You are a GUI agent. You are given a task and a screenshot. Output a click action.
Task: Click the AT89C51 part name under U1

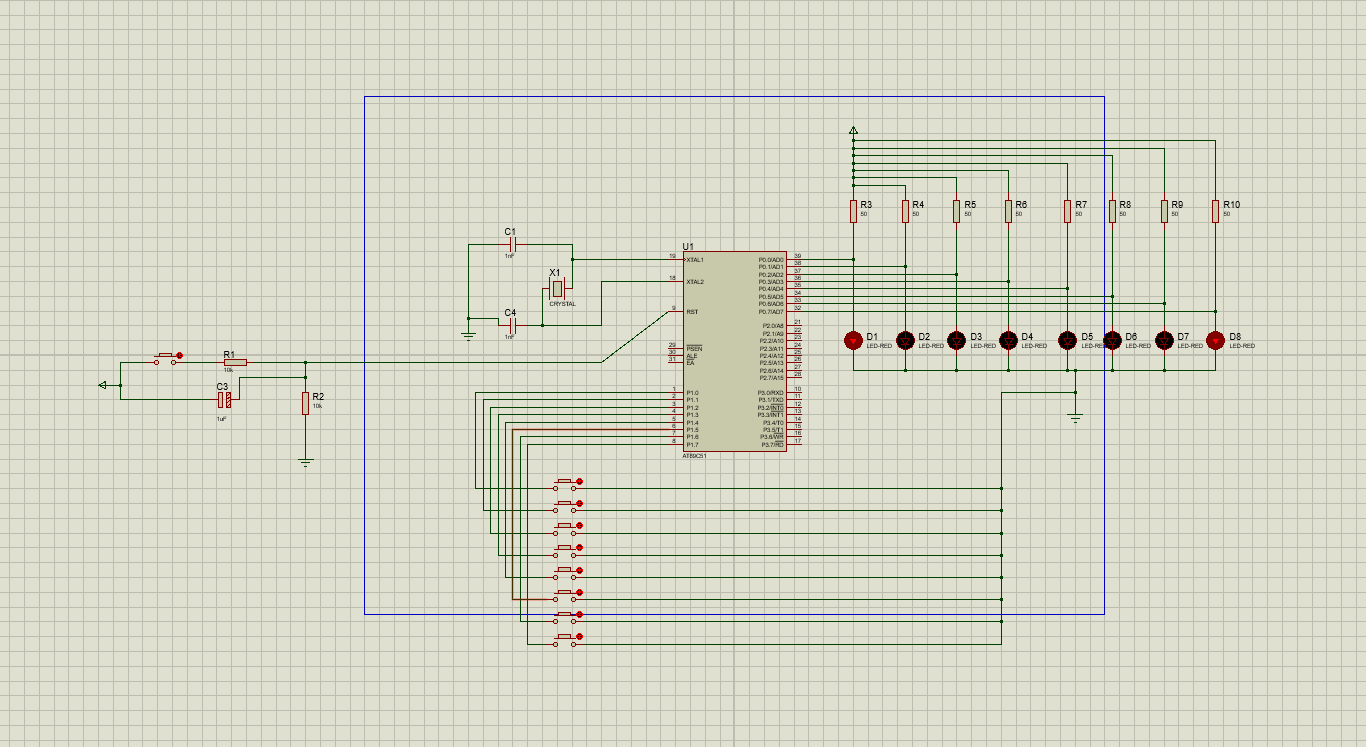coord(694,456)
